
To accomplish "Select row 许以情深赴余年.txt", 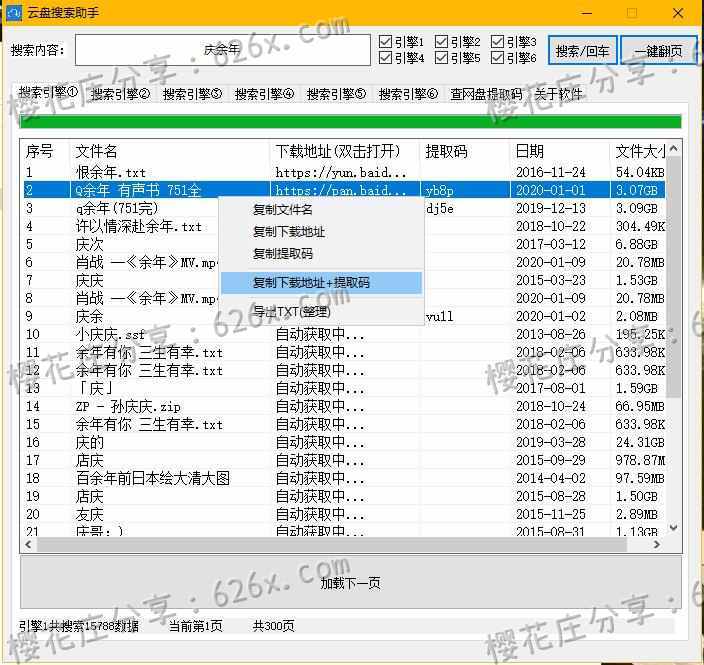I will (x=344, y=226).
